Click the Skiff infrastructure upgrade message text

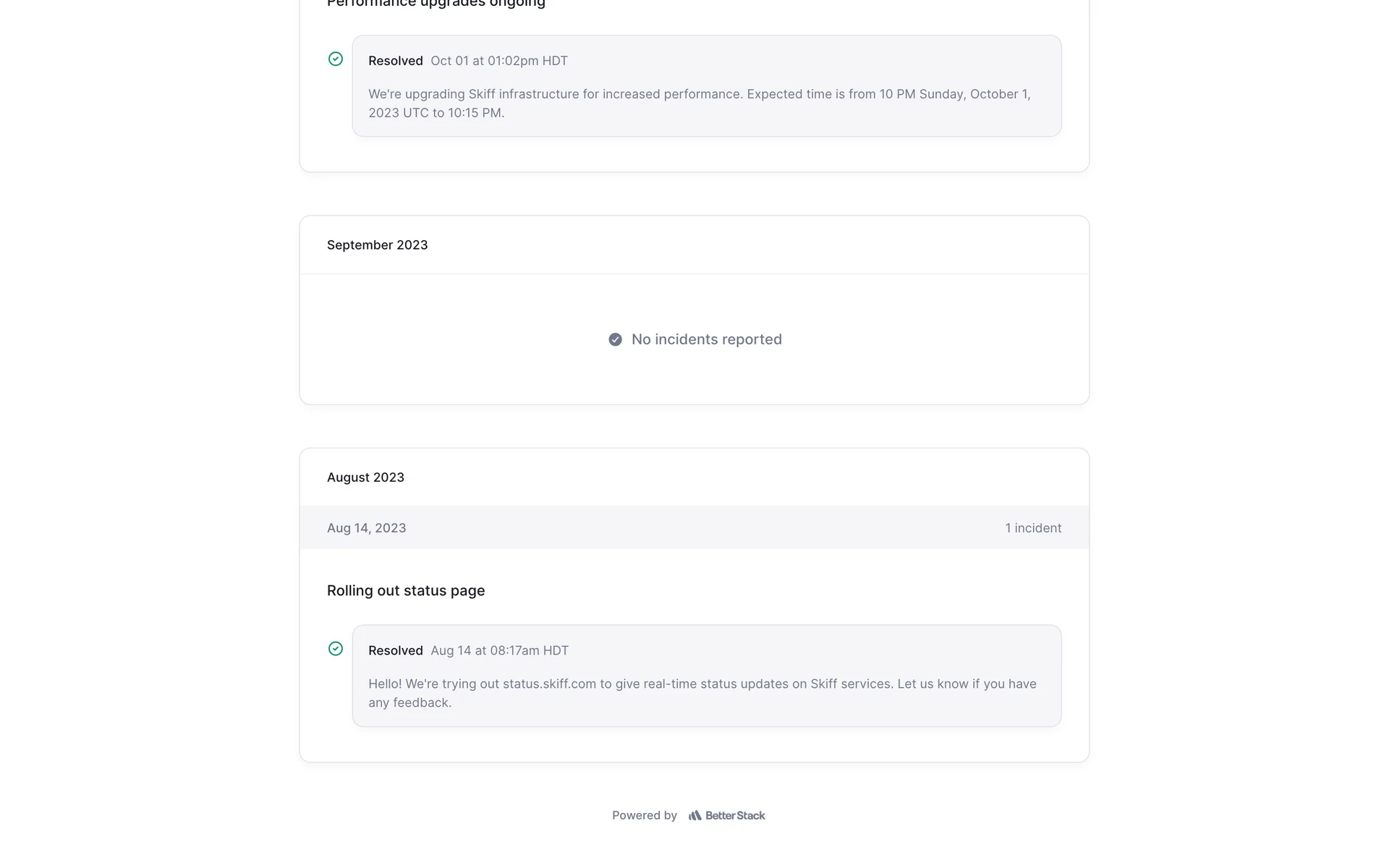[x=699, y=103]
